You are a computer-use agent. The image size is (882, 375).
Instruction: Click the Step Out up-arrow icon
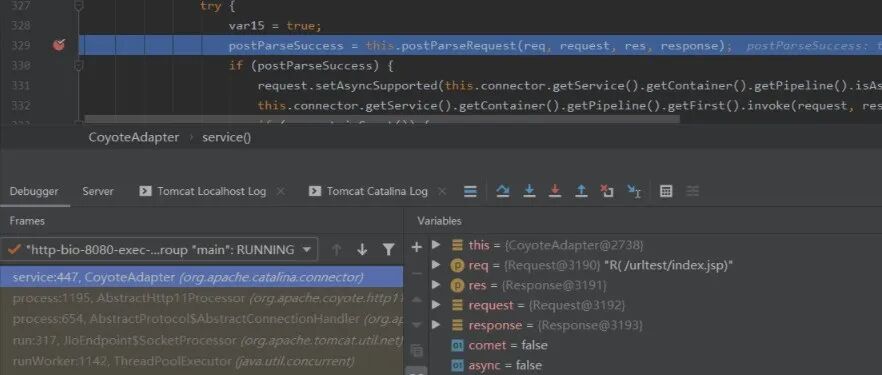click(x=581, y=191)
